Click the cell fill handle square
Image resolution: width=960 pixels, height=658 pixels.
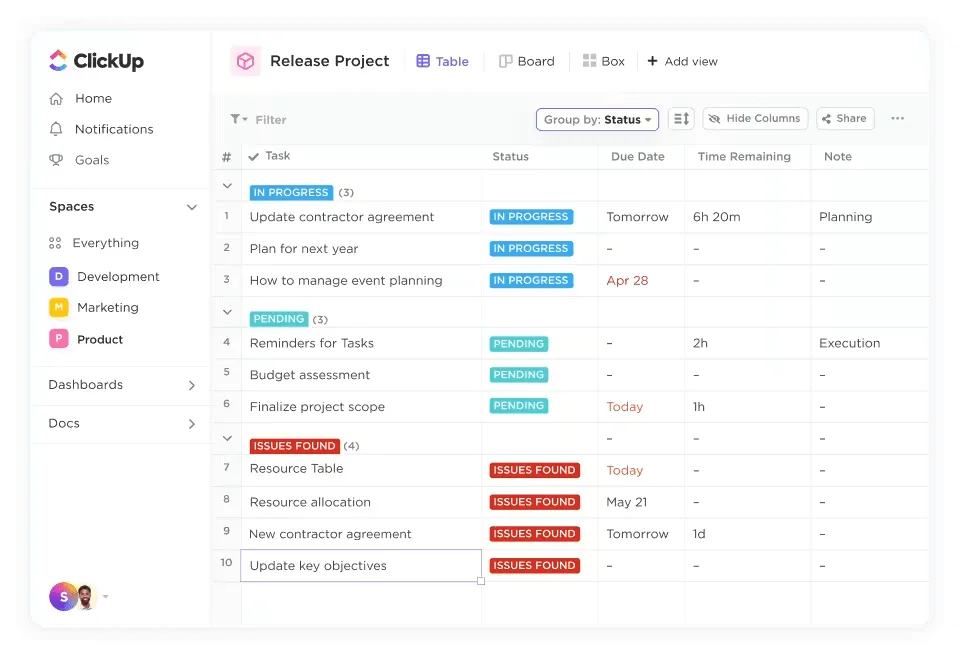click(x=481, y=581)
